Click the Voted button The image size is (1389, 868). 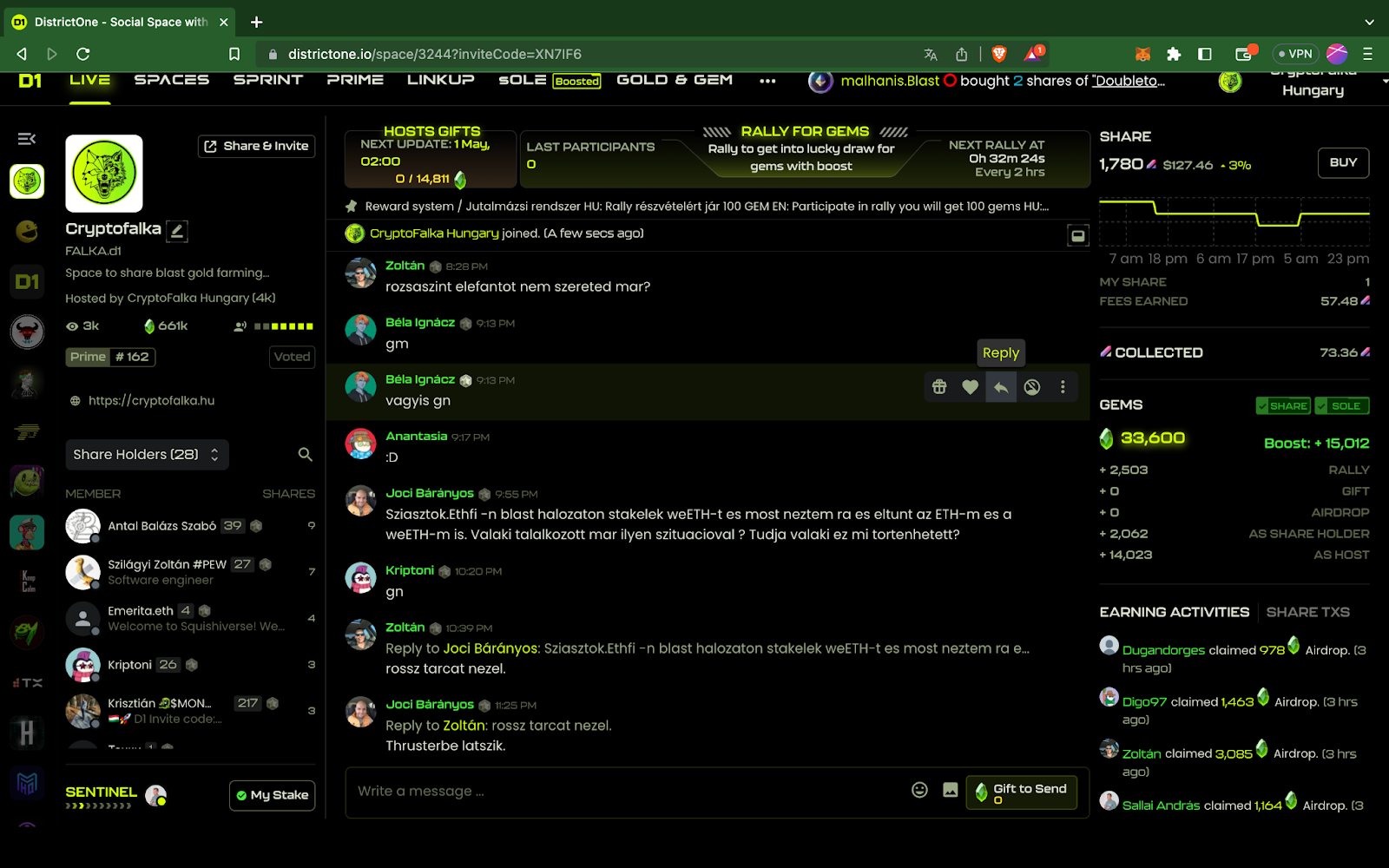[x=292, y=357]
